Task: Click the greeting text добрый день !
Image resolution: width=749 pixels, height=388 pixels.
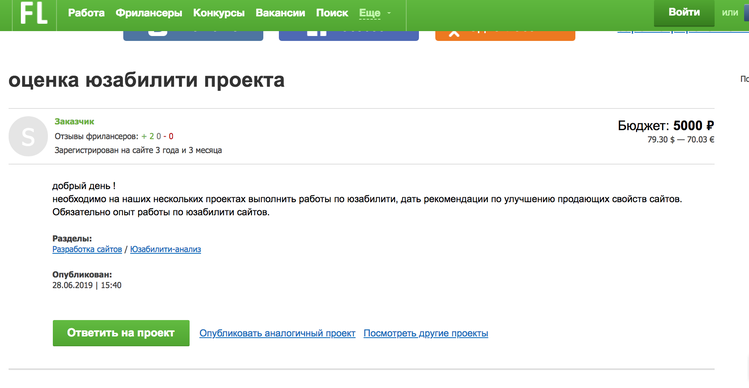Action: point(84,186)
